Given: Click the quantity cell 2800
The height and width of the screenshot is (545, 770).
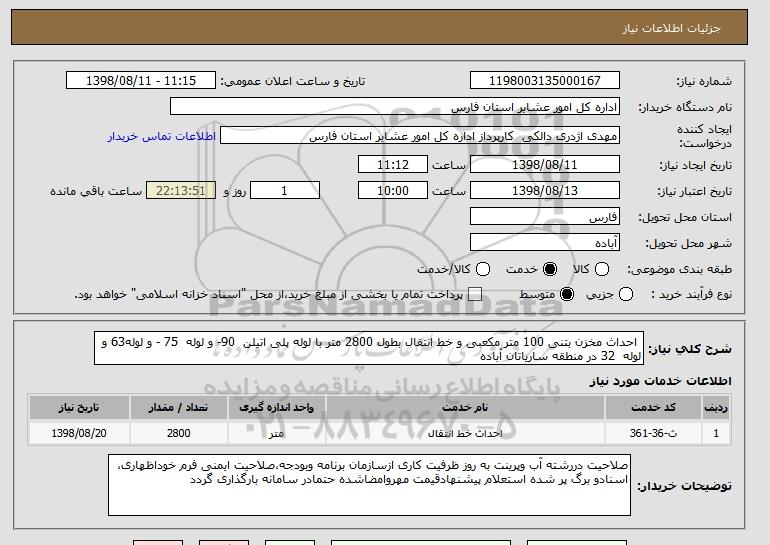Looking at the screenshot, I should tap(178, 433).
